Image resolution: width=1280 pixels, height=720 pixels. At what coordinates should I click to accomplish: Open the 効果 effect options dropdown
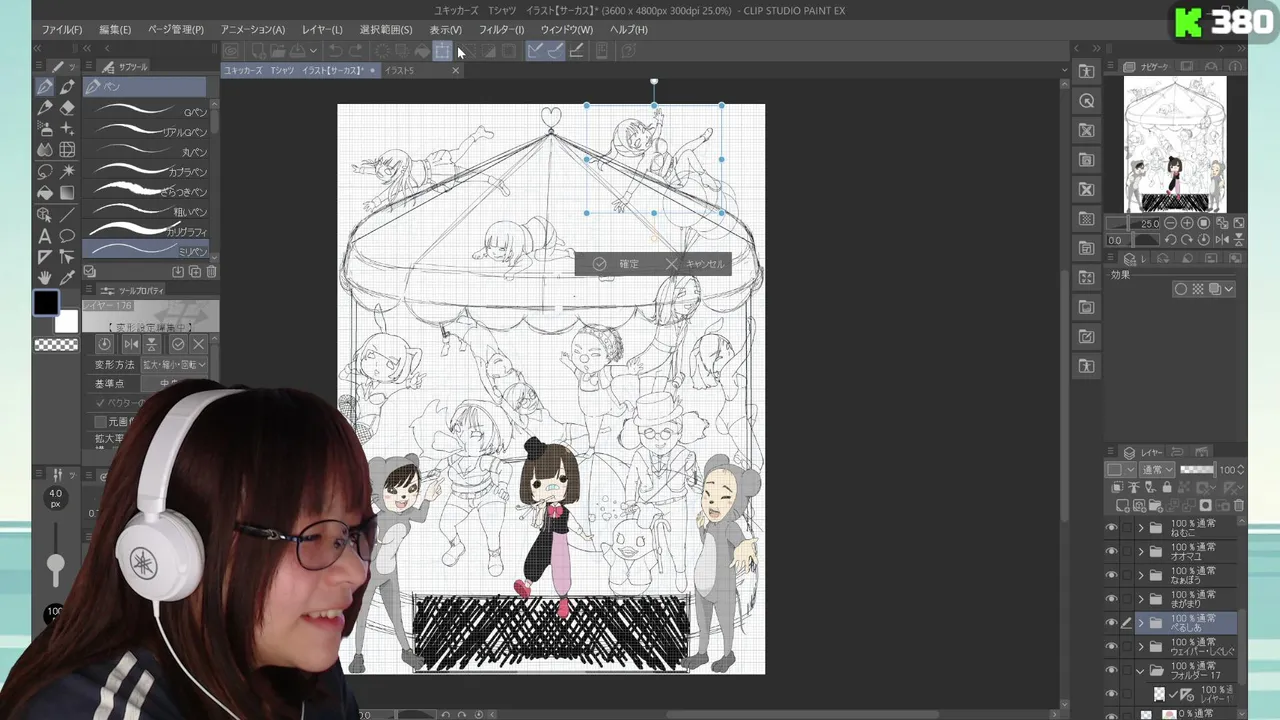pos(1229,289)
